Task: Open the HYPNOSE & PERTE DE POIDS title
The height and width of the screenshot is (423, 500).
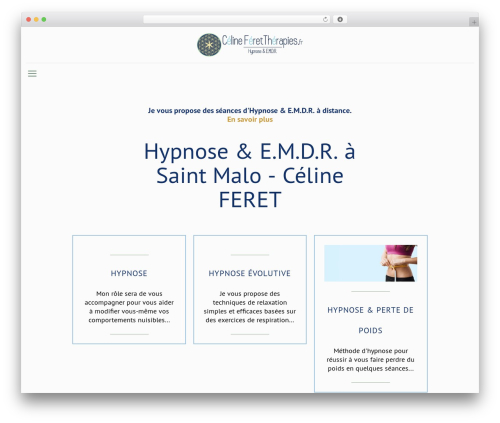Action: point(370,320)
